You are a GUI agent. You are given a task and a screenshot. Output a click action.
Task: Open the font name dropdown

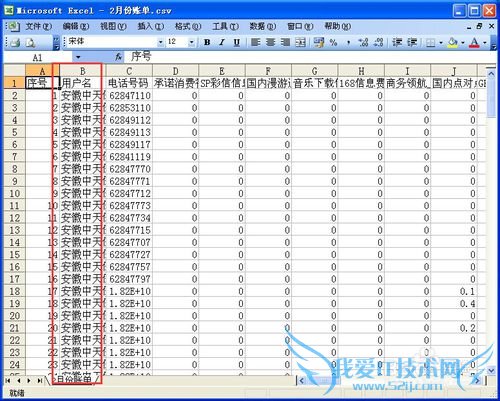[x=161, y=42]
